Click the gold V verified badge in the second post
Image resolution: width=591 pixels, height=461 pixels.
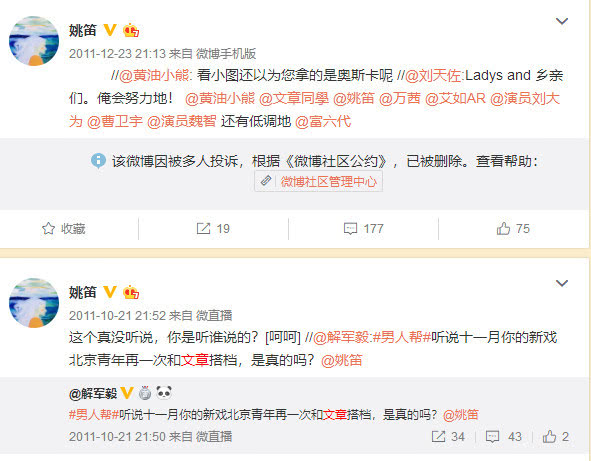pos(110,292)
